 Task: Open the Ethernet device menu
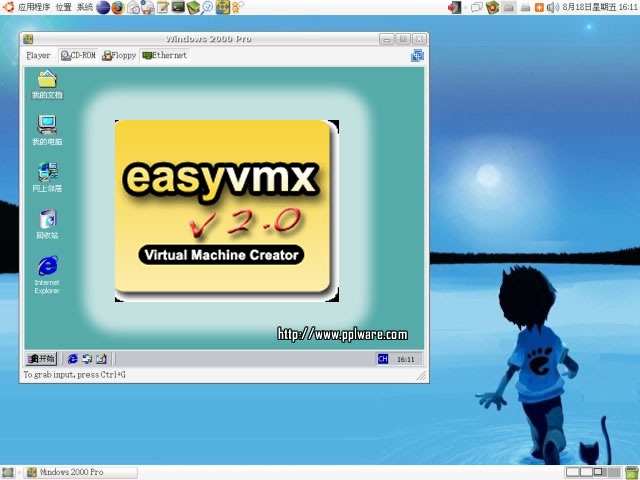coord(164,55)
